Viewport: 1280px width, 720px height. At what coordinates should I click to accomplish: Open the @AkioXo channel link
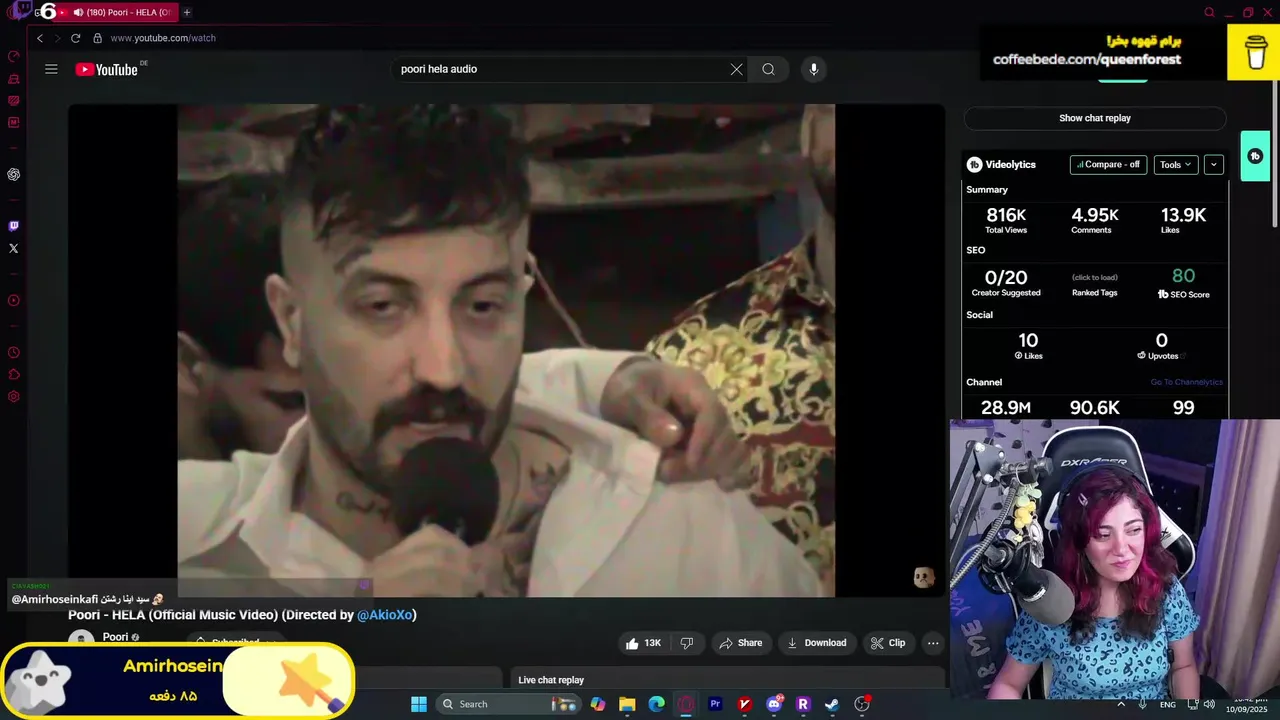[x=385, y=615]
